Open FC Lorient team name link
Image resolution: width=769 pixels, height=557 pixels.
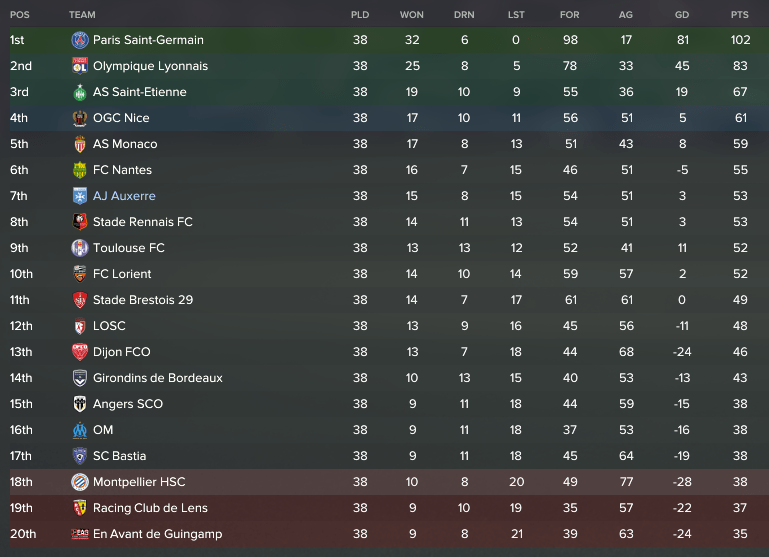click(122, 274)
